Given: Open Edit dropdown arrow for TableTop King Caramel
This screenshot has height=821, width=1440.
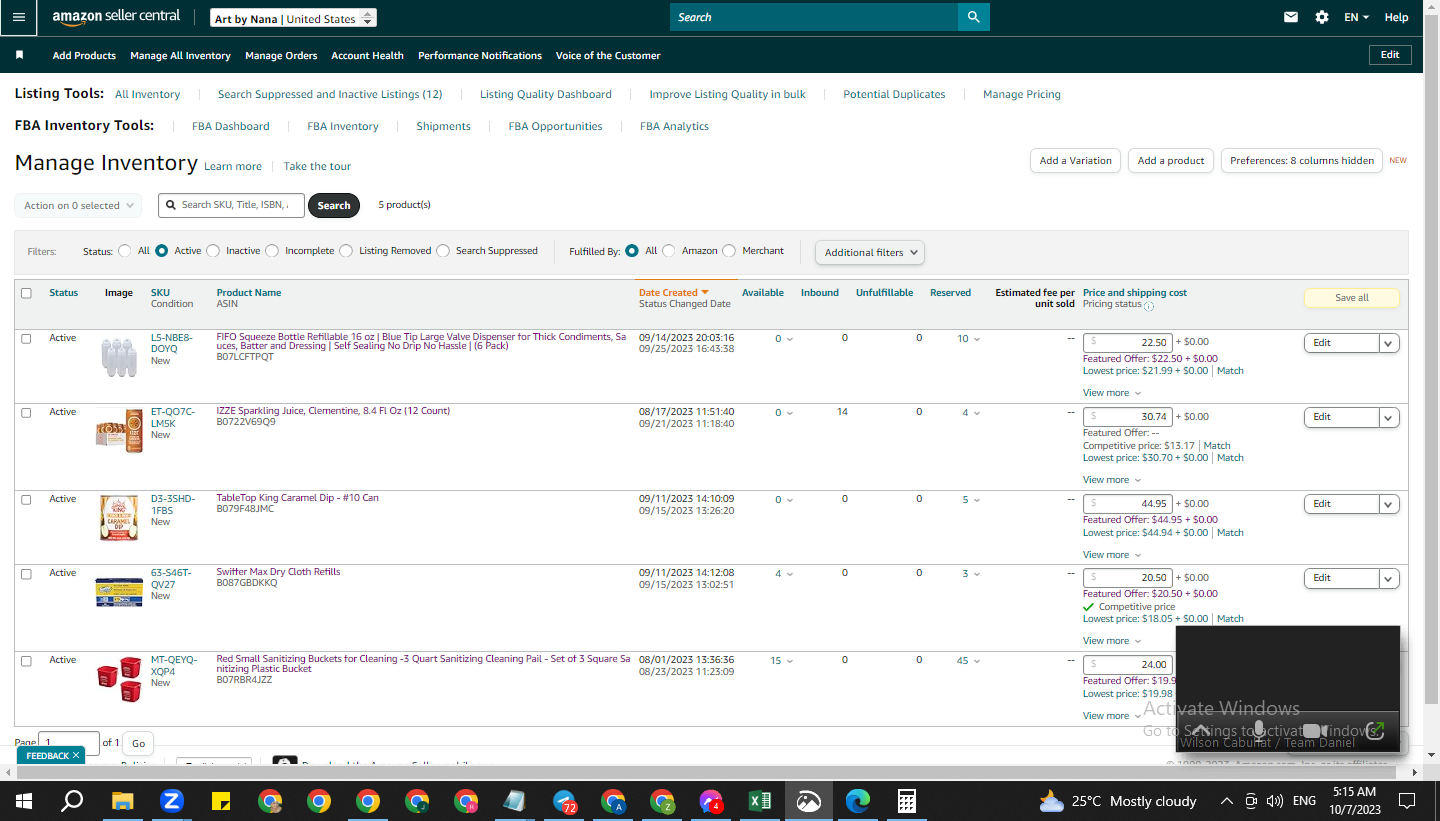Looking at the screenshot, I should pyautogui.click(x=1389, y=504).
